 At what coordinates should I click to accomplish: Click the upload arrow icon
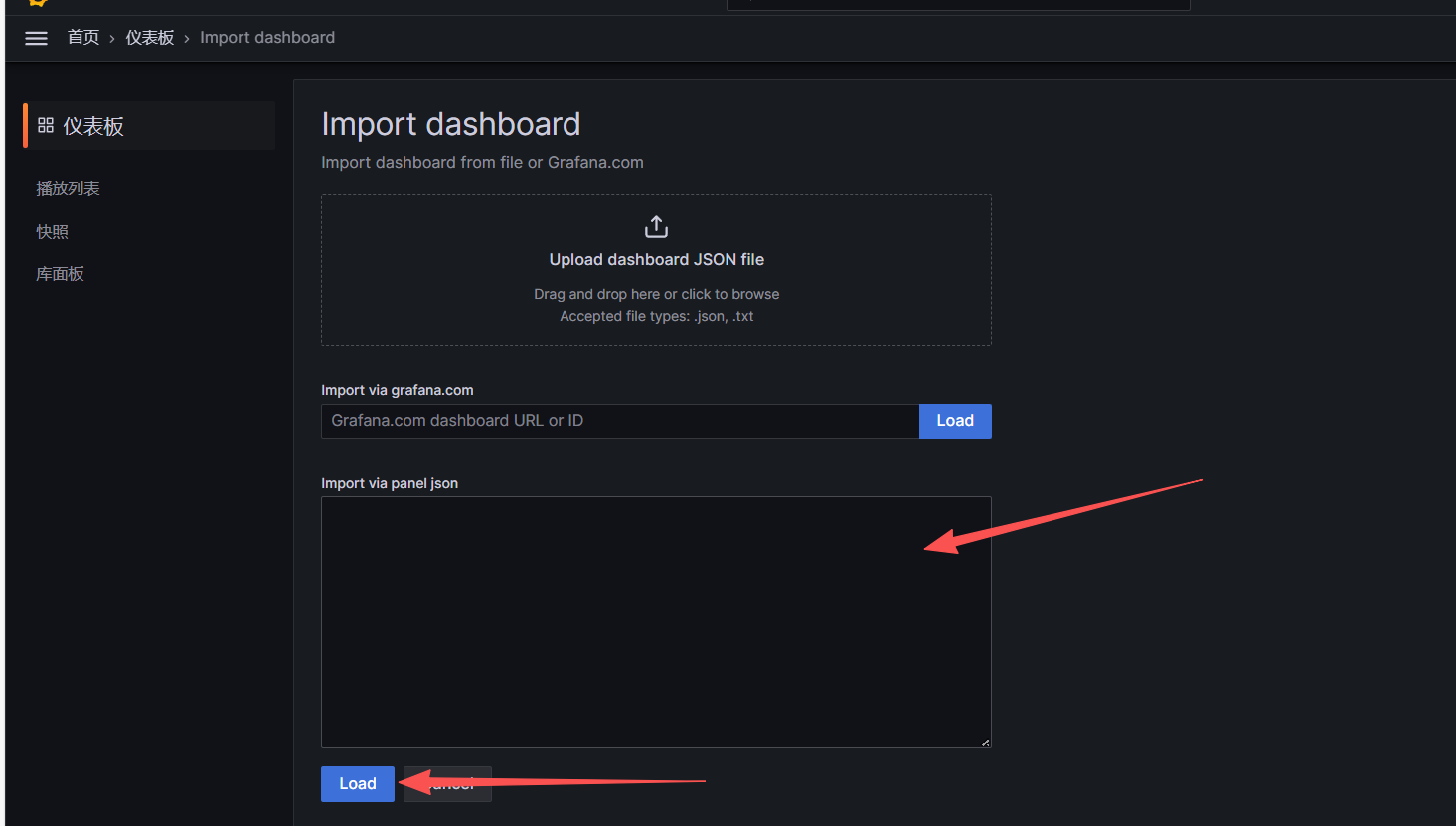[x=656, y=227]
